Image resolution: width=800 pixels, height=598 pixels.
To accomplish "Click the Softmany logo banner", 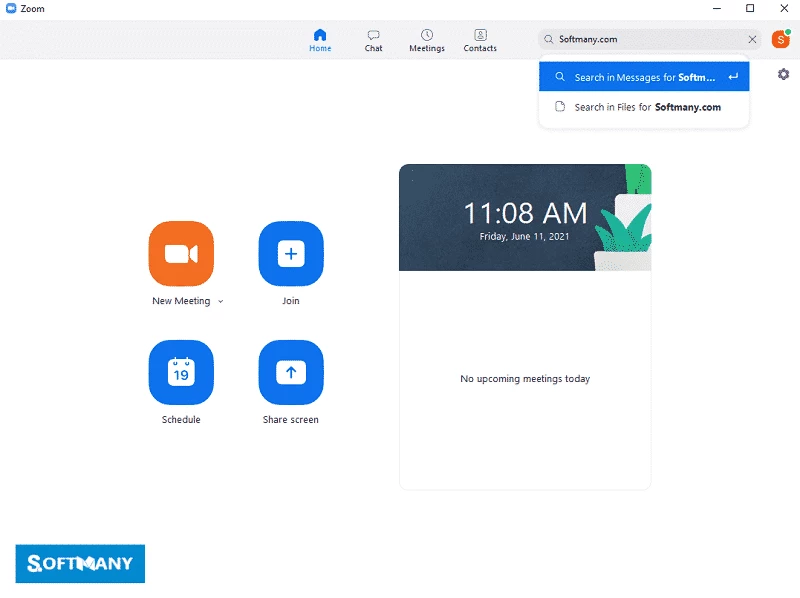I will pos(80,563).
